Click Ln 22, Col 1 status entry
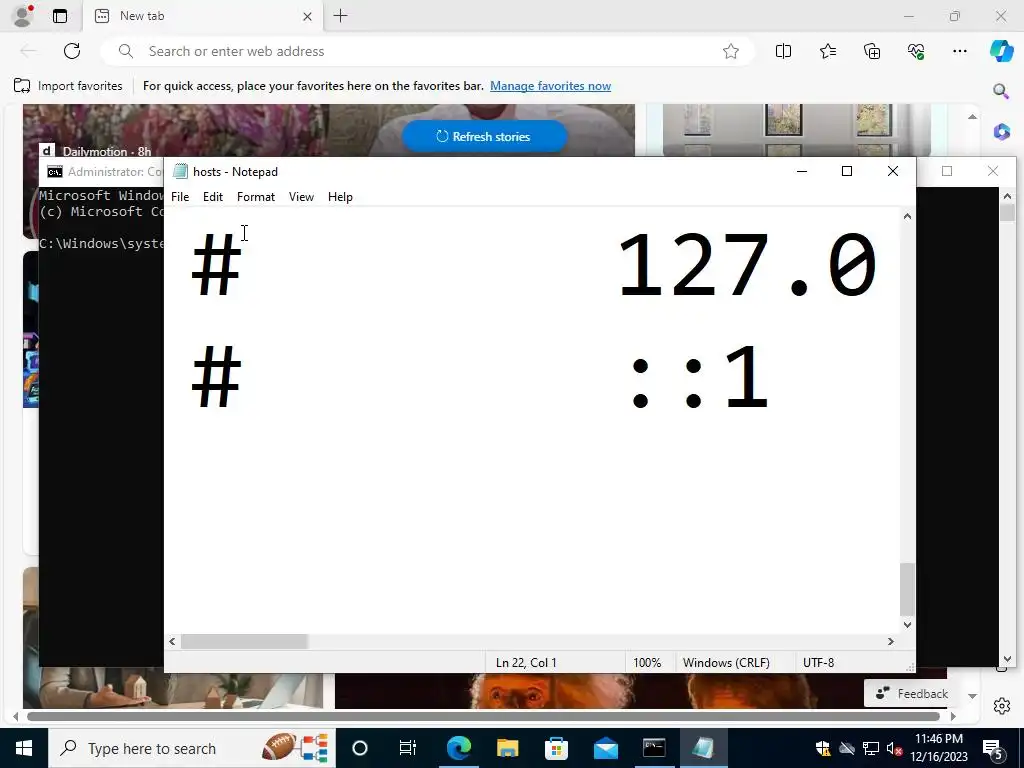1024x768 pixels. [526, 663]
